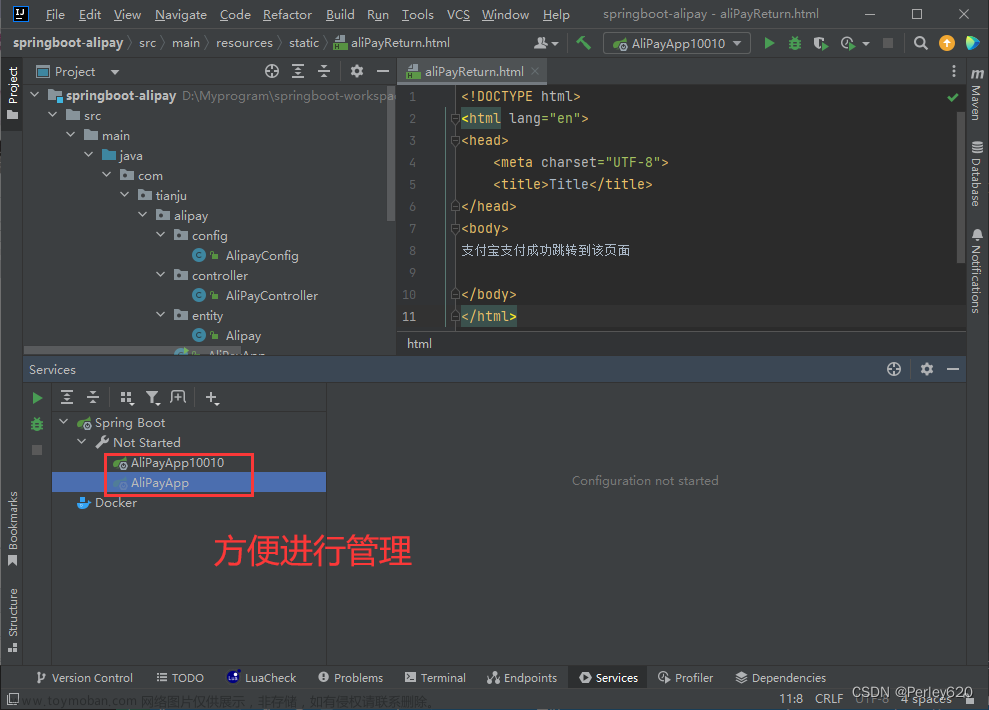
Task: Expand all services in Services toolbar
Action: click(x=67, y=397)
